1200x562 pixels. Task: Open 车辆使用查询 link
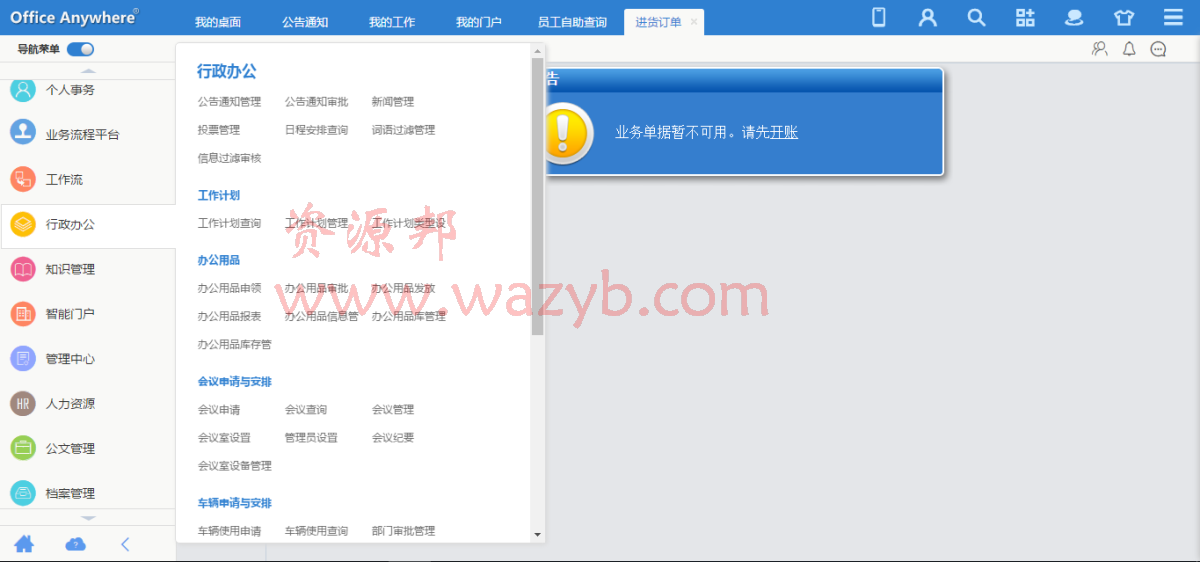click(316, 531)
